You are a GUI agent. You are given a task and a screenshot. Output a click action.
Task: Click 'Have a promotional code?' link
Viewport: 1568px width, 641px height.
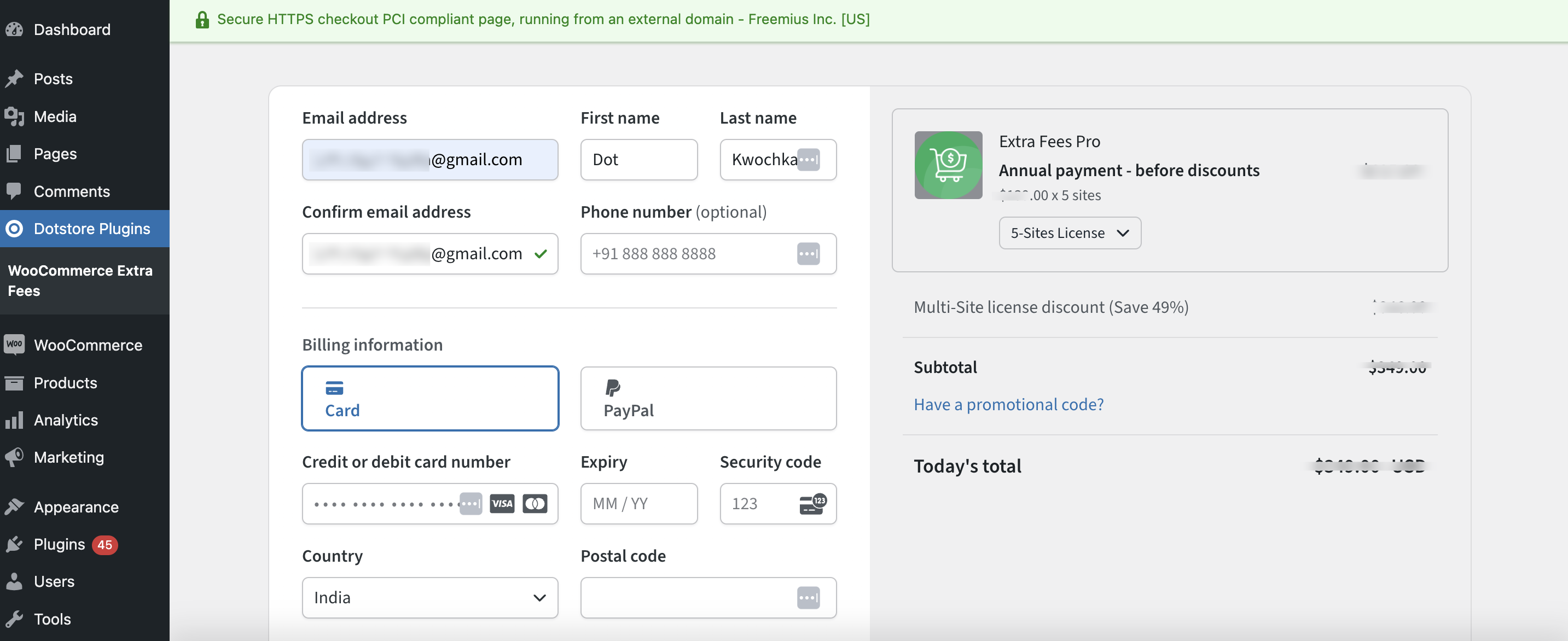pos(1009,404)
